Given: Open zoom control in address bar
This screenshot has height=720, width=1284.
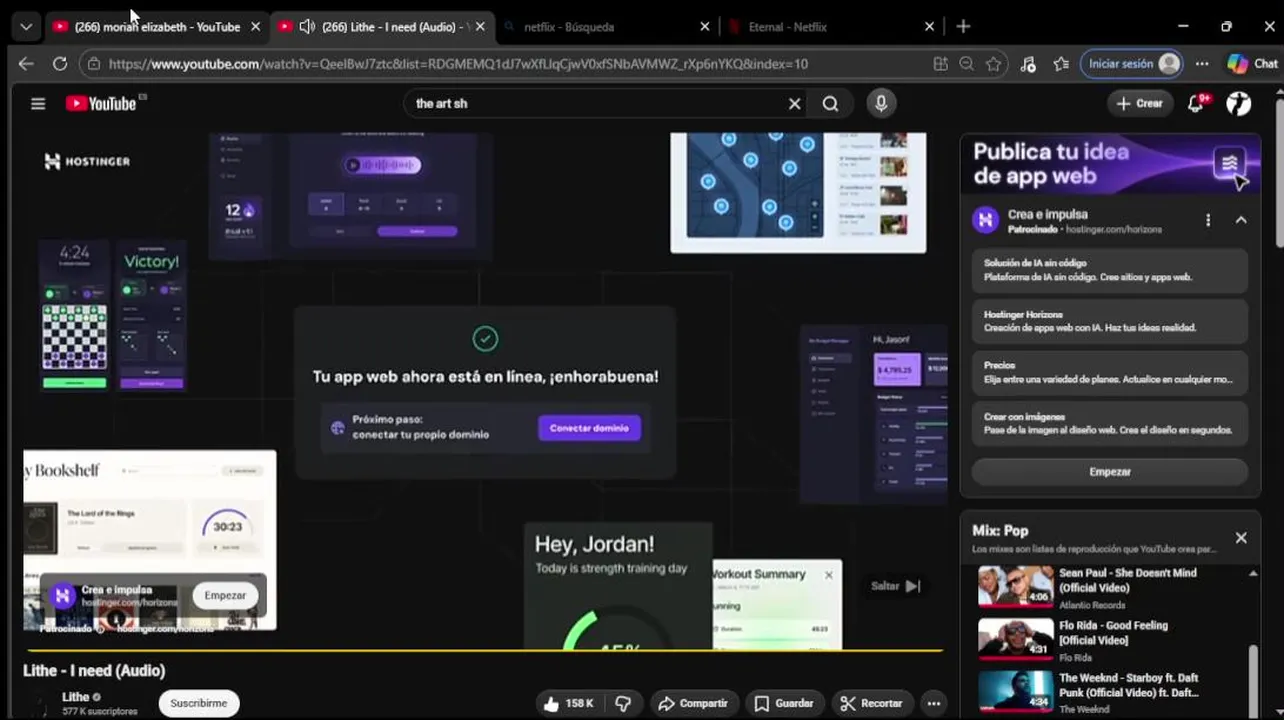Looking at the screenshot, I should pos(966,63).
